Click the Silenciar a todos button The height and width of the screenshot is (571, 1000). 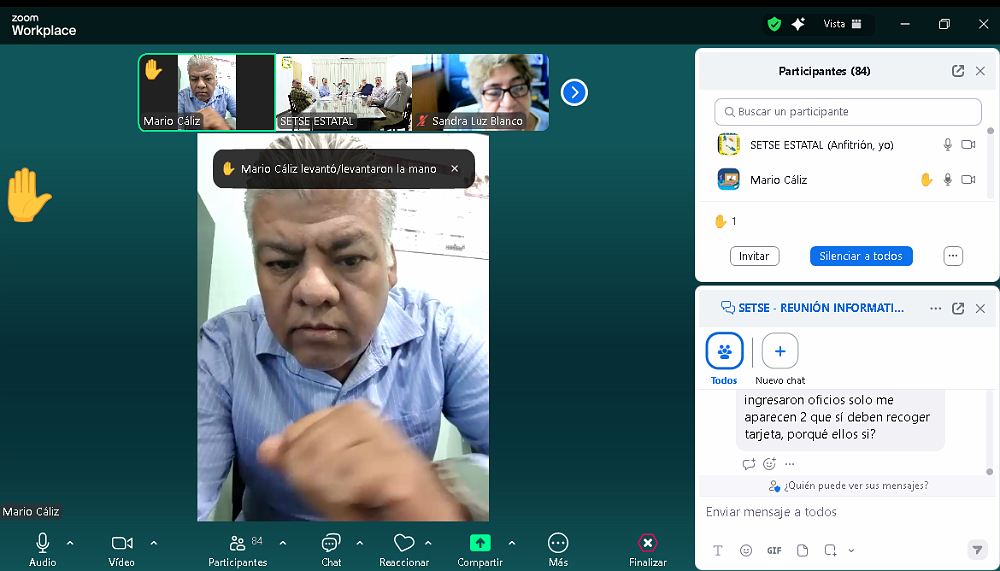point(860,256)
